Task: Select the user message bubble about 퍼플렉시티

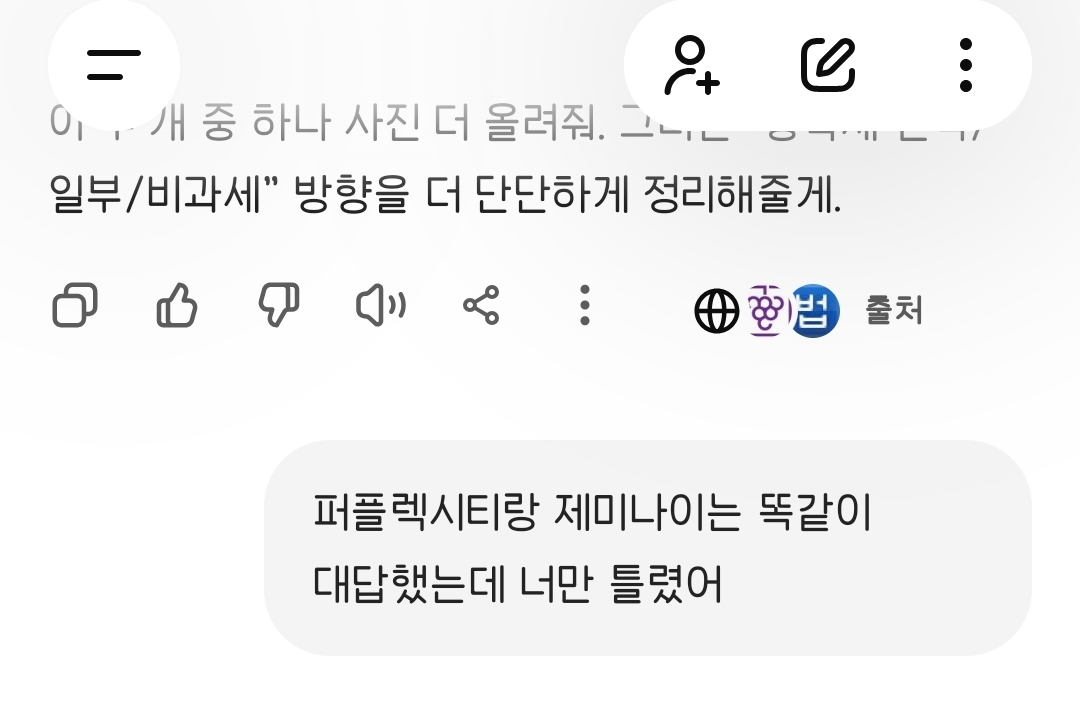Action: coord(647,548)
